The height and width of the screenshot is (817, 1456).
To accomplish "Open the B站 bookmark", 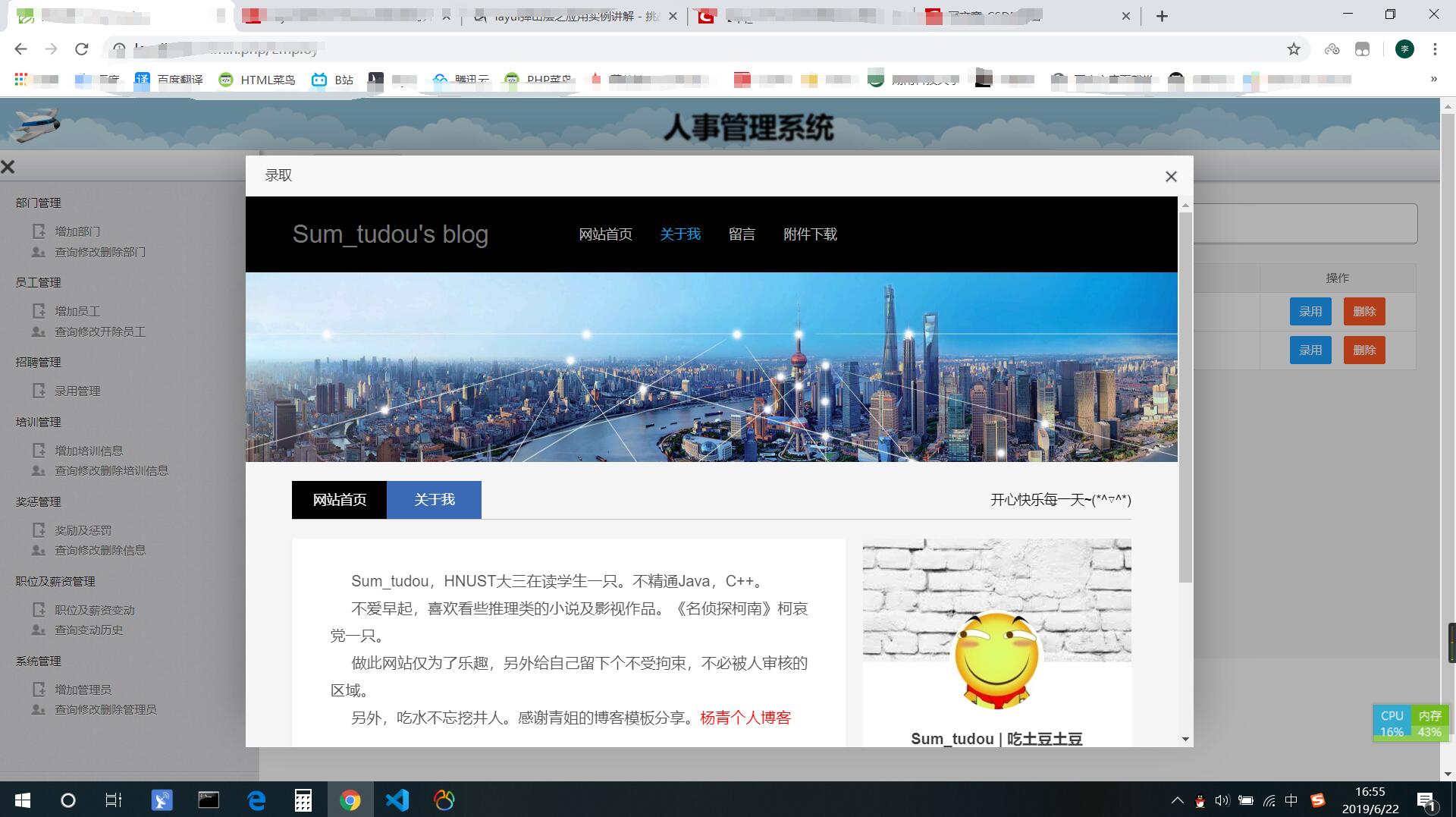I will coord(331,79).
